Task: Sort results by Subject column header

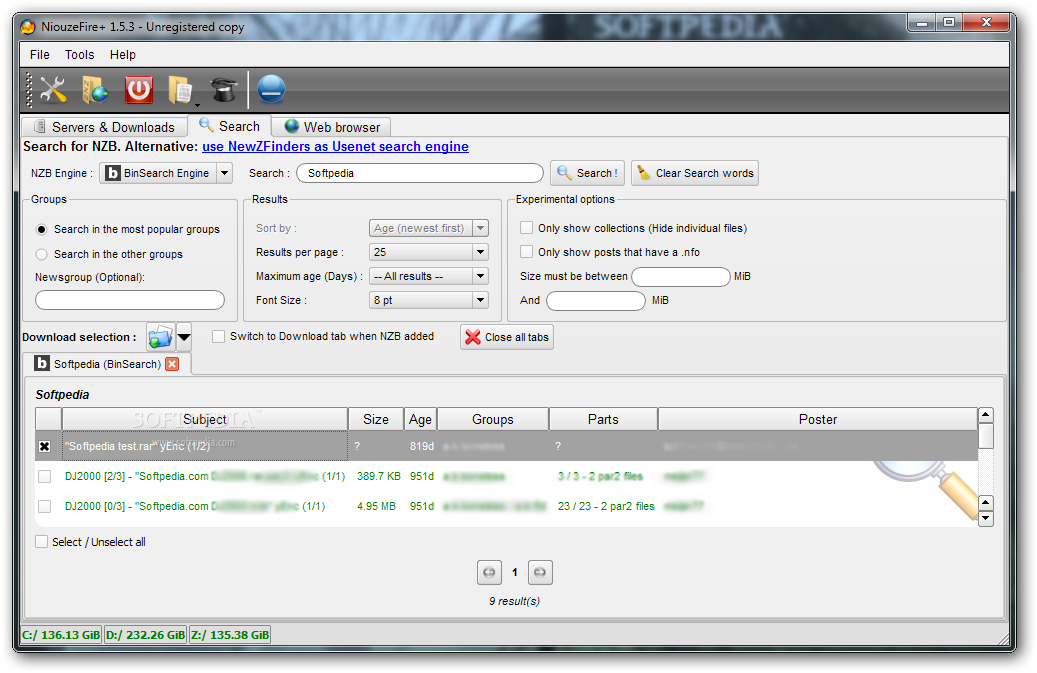Action: [x=205, y=419]
